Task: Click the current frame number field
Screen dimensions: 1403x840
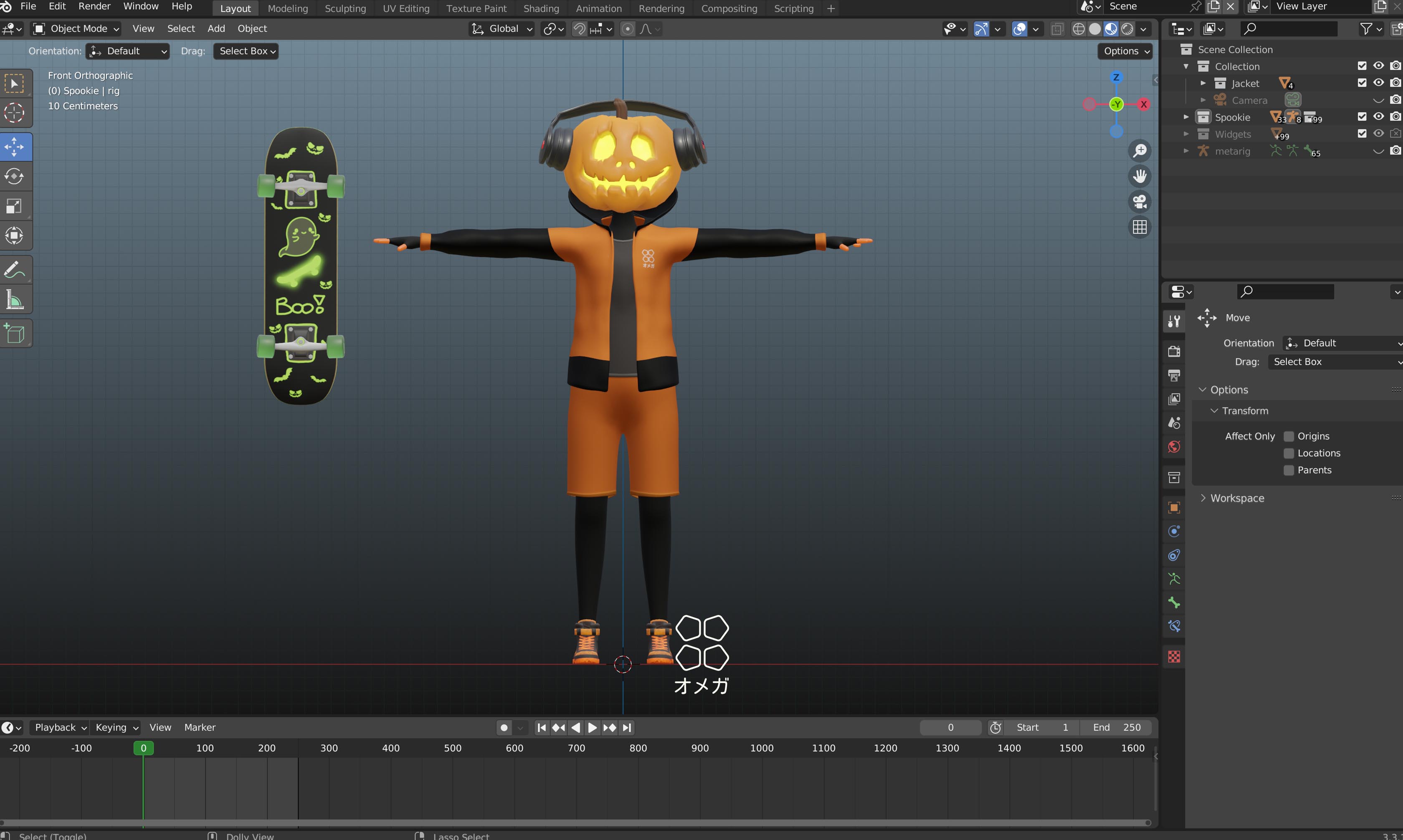Action: [951, 727]
